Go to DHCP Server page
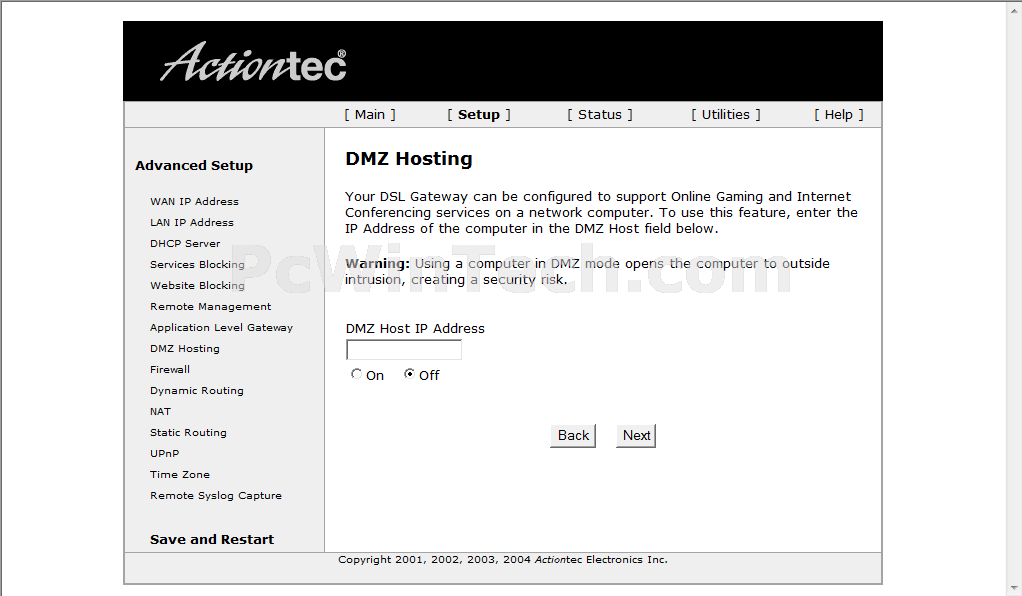 (x=185, y=243)
